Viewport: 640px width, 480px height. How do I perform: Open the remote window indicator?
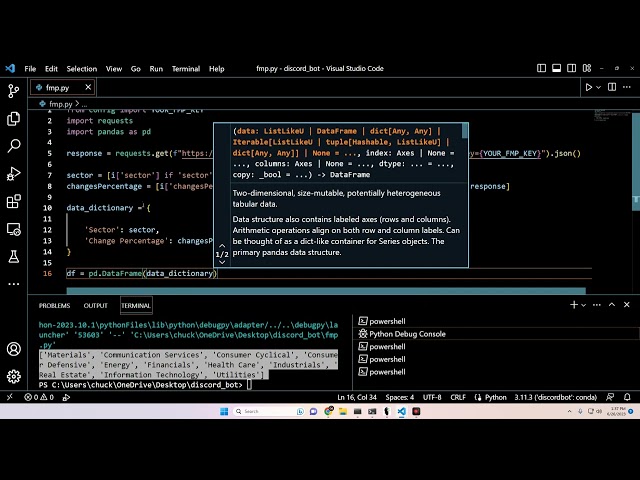point(10,397)
